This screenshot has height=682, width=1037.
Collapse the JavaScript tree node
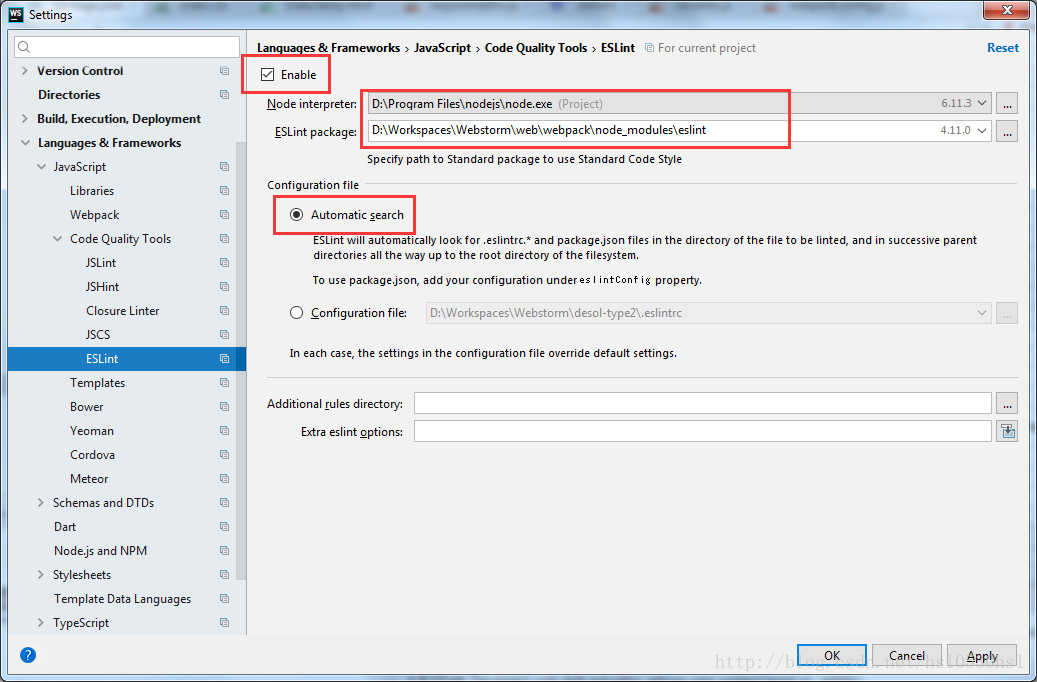pos(42,167)
